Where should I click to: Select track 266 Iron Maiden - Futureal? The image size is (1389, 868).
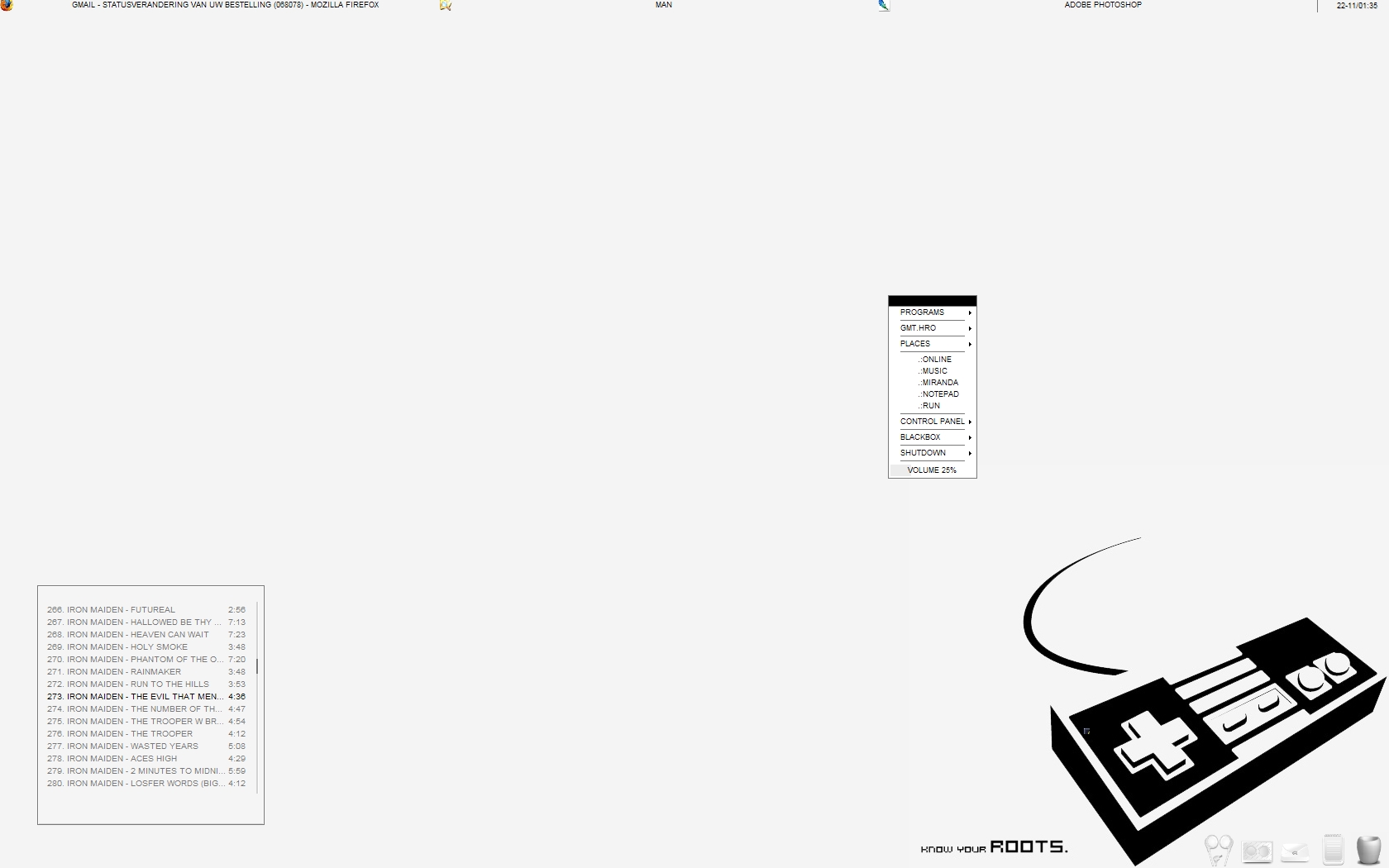point(146,610)
